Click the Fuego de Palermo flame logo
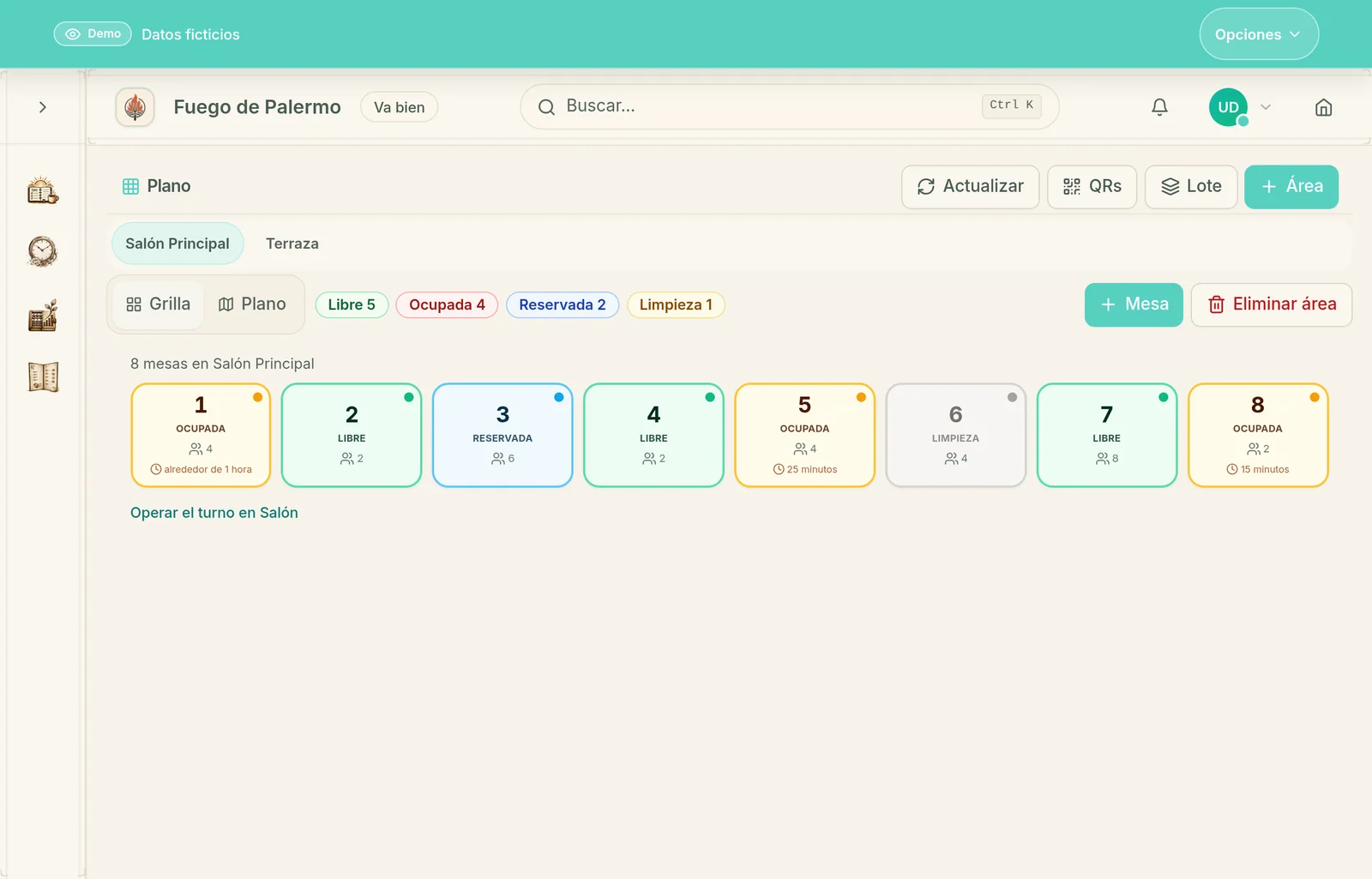1372x879 pixels. (x=135, y=107)
